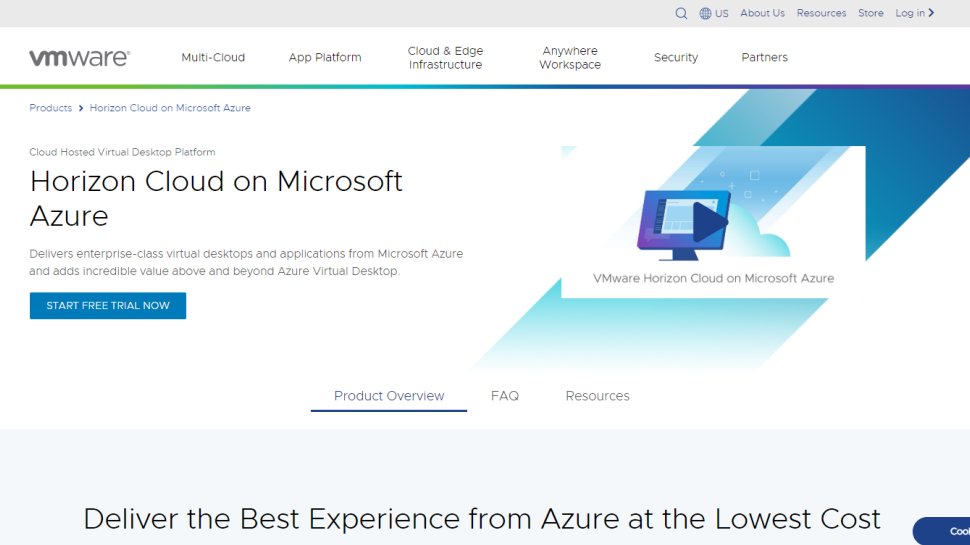Click the breadcrumb separator chevron
This screenshot has height=545, width=970.
(80, 108)
